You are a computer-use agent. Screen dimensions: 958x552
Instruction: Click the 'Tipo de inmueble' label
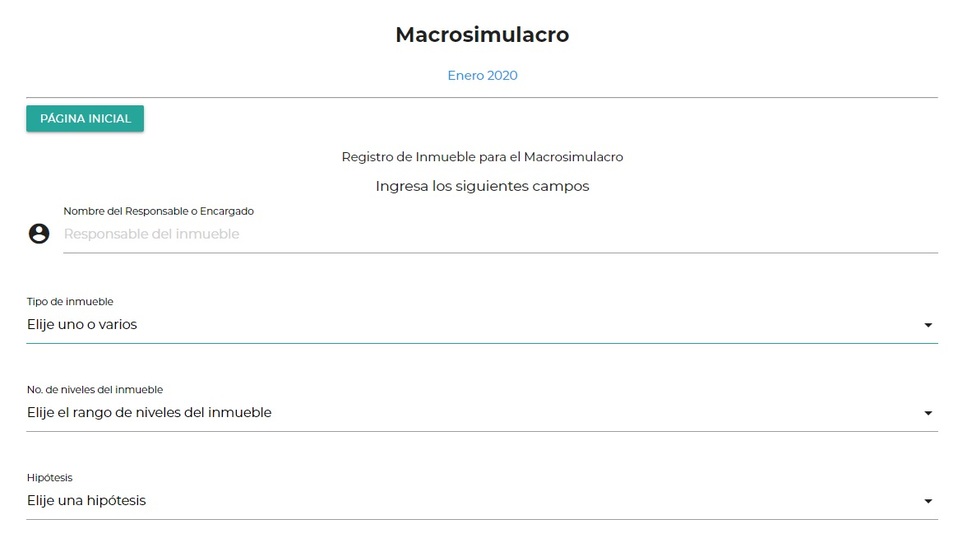tap(70, 301)
